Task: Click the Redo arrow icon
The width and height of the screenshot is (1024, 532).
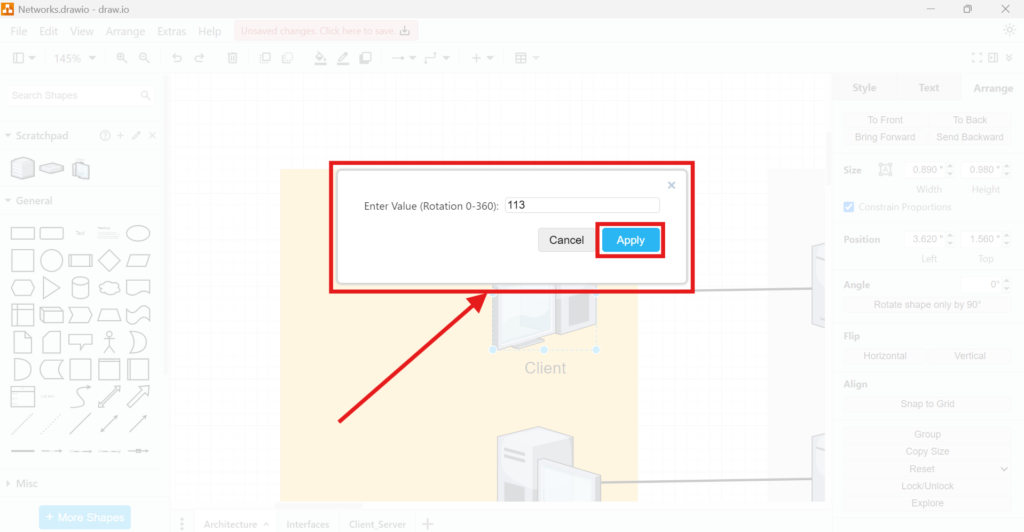Action: coord(199,58)
